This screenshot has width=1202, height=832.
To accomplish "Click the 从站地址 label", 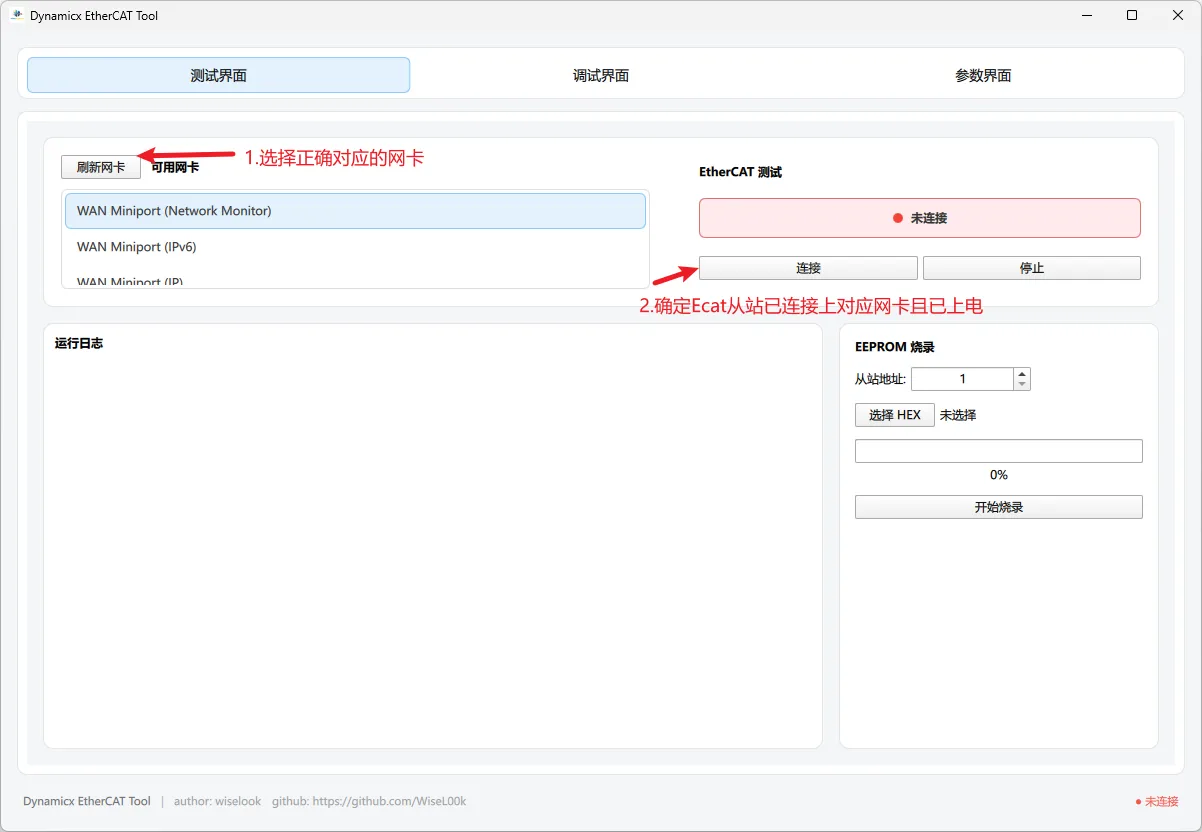I will click(x=880, y=379).
